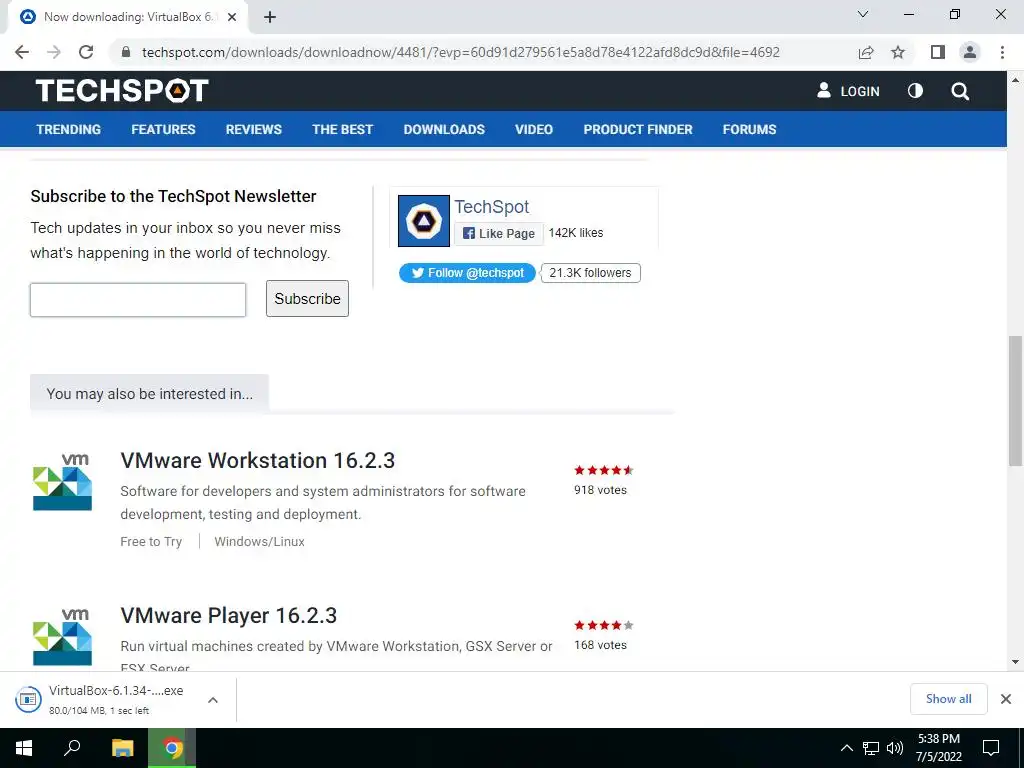Click the LOGIN link in the header
Viewport: 1024px width, 768px height.
(x=848, y=91)
